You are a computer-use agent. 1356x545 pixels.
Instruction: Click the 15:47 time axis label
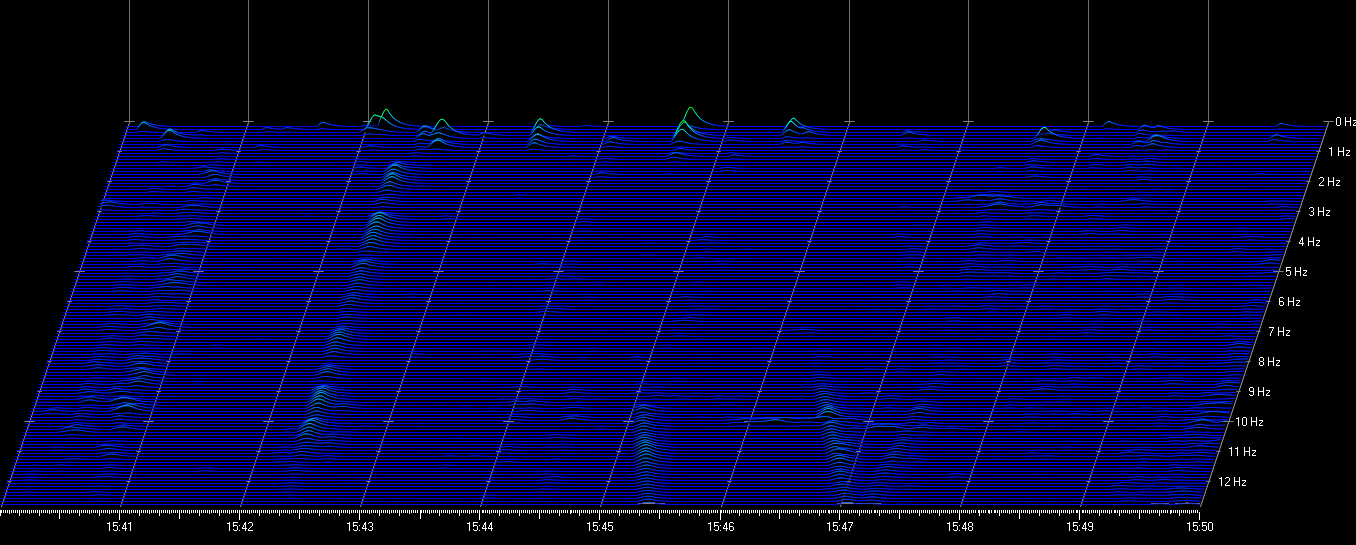(x=840, y=526)
